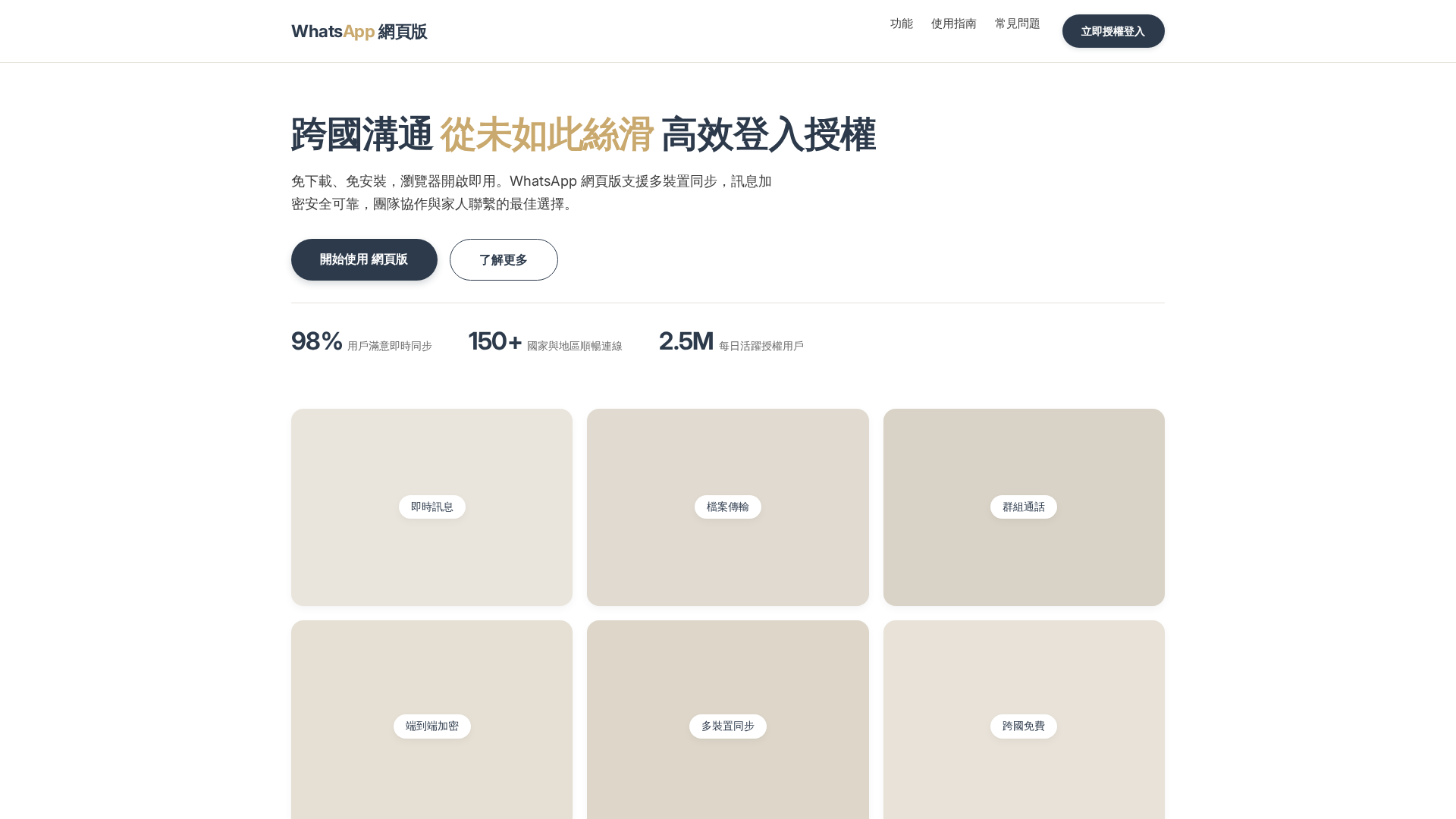Viewport: 1456px width, 819px height.
Task: Click the 跨國溝通 headline text
Action: 362,134
